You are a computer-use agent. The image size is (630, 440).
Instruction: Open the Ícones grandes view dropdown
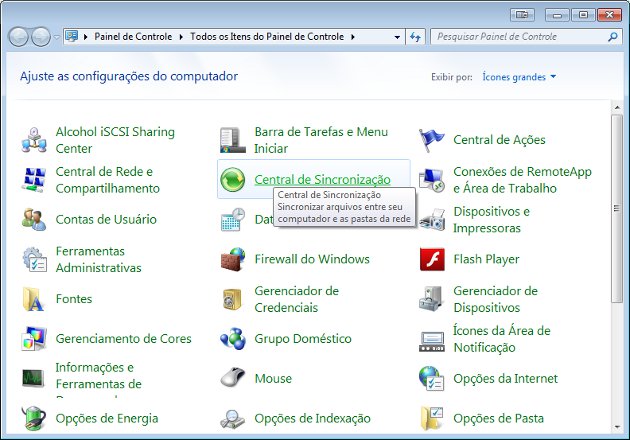(519, 77)
